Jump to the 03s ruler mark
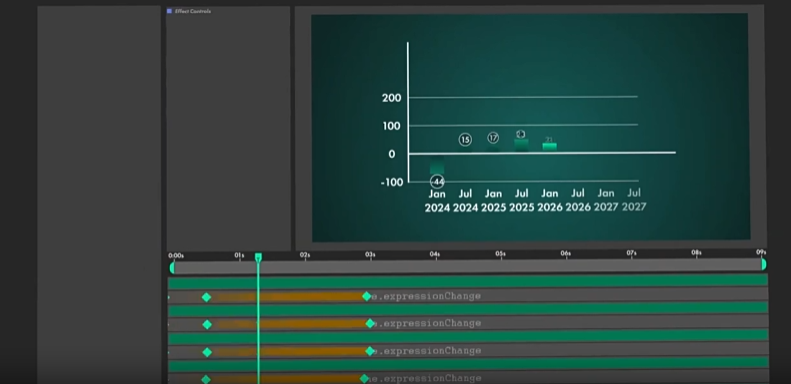 click(x=370, y=254)
